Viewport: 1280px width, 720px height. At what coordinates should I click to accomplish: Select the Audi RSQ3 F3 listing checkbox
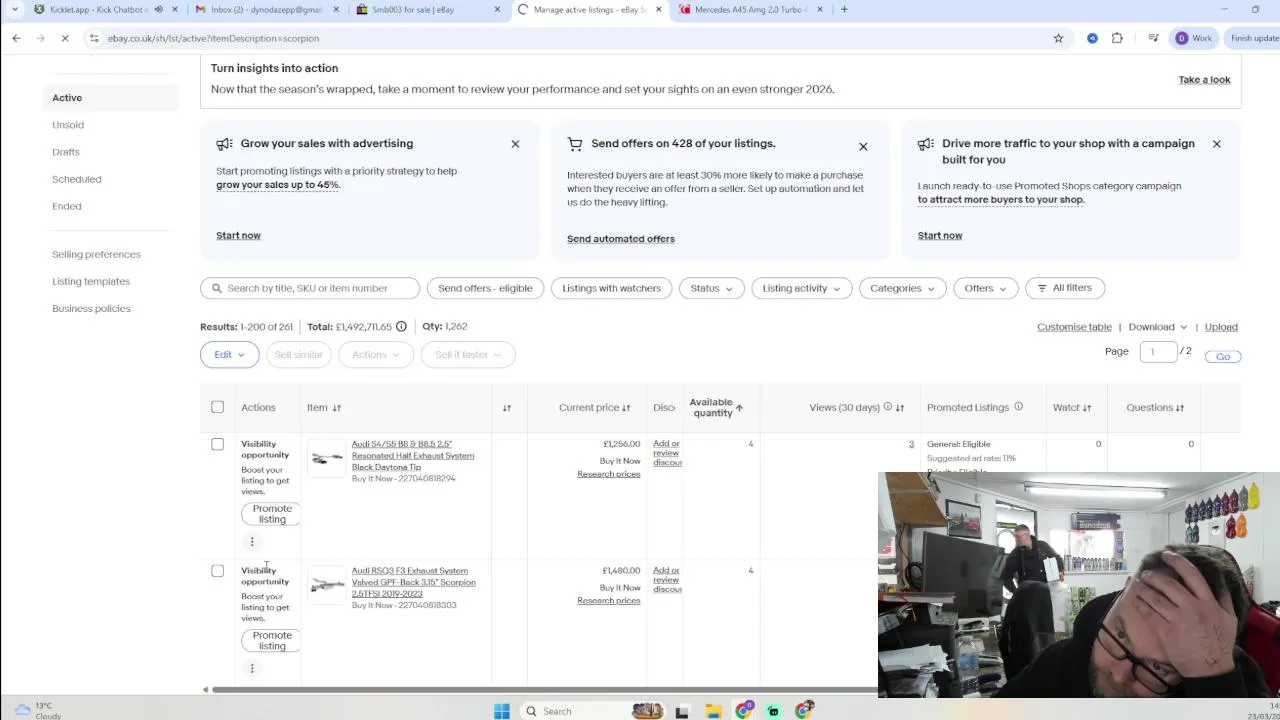pyautogui.click(x=217, y=571)
